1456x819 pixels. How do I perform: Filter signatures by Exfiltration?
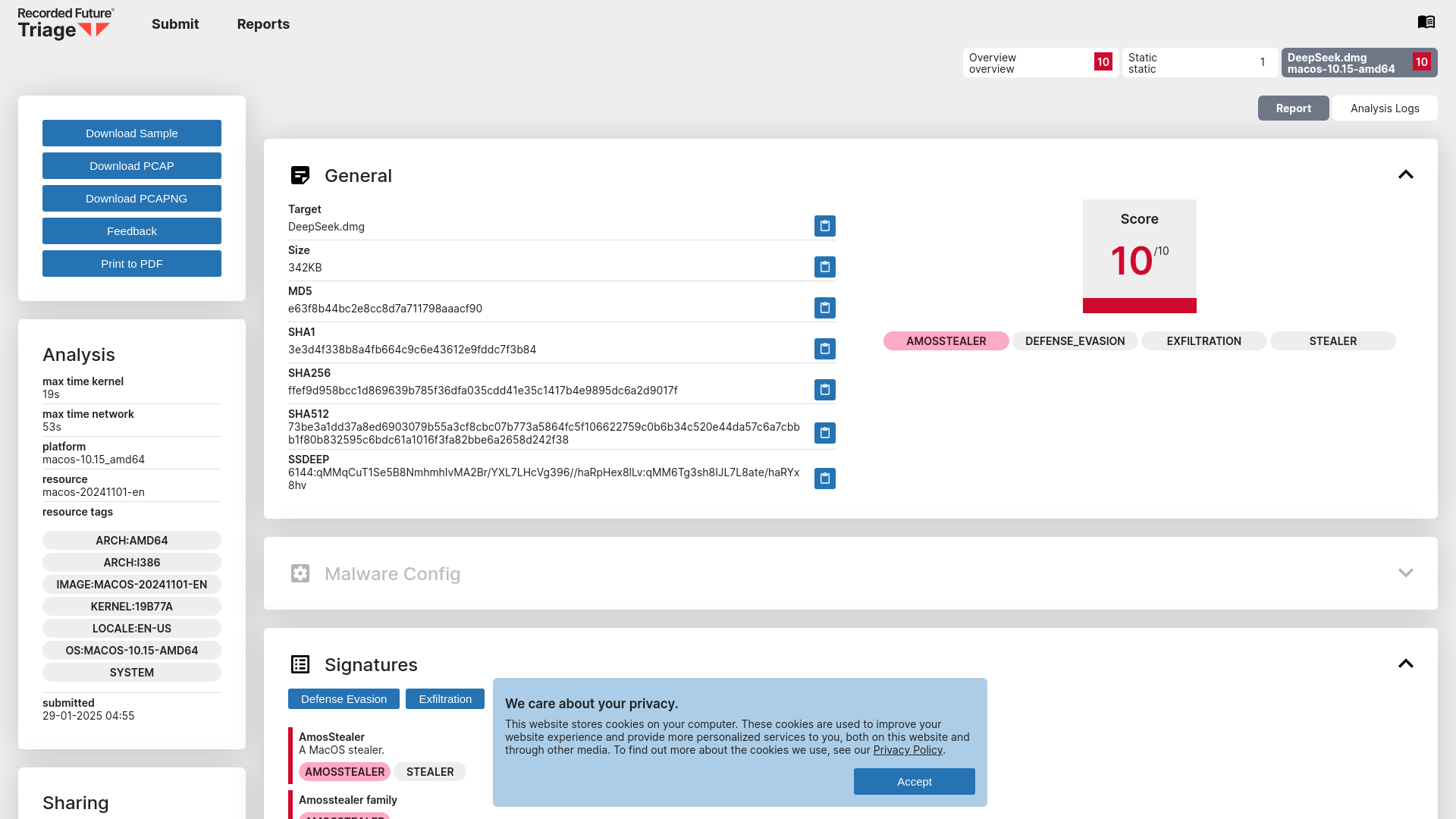(445, 699)
